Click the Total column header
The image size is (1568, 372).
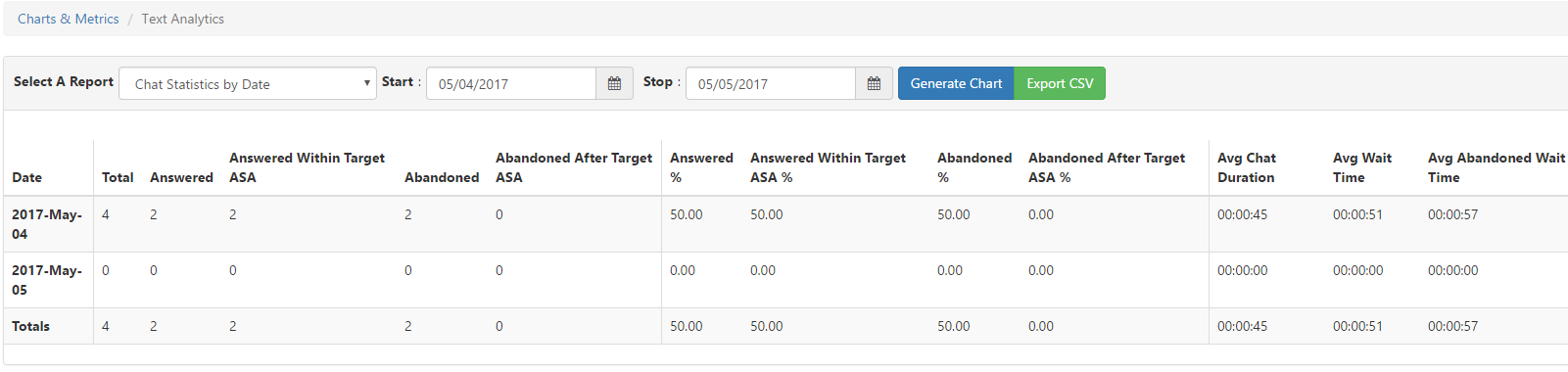point(118,177)
